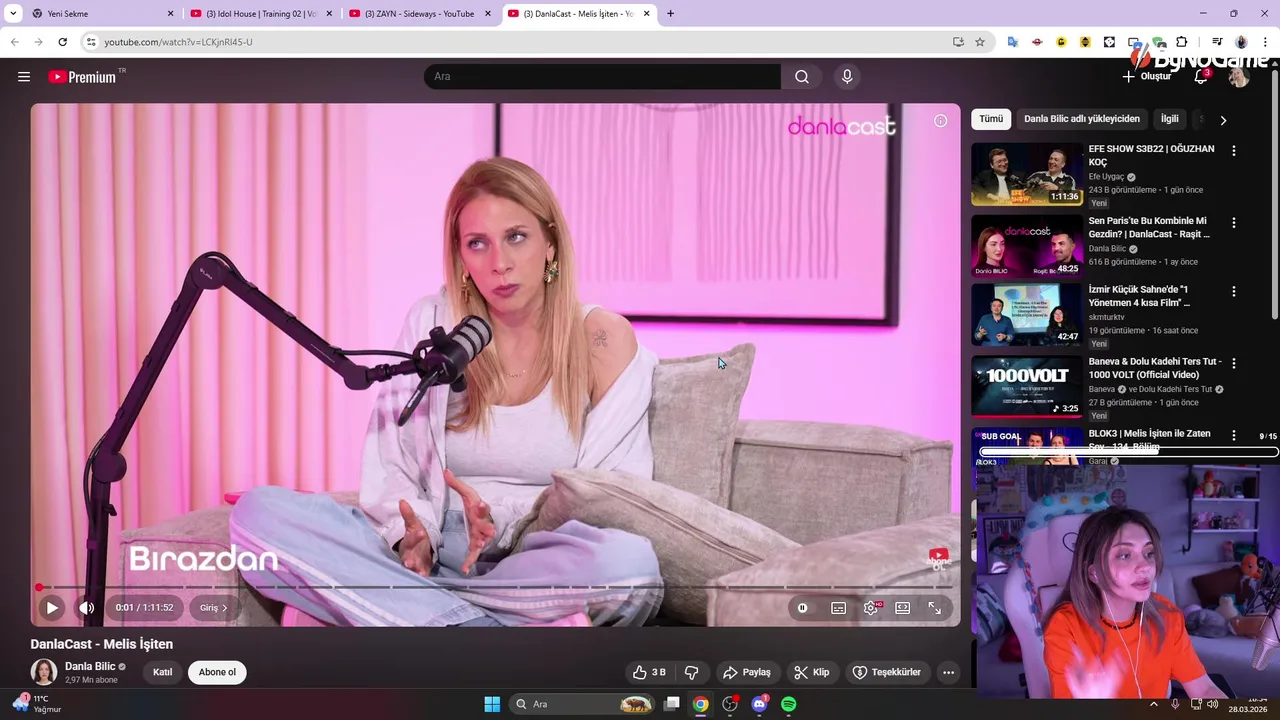The image size is (1280, 720).
Task: Click the Oluştur create button
Action: click(1146, 77)
